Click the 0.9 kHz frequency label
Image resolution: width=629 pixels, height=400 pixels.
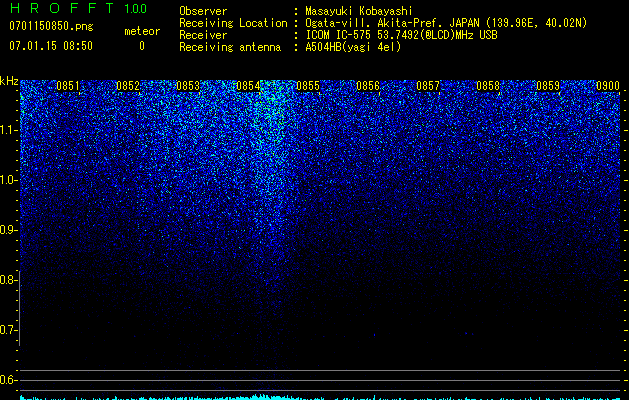pyautogui.click(x=8, y=230)
